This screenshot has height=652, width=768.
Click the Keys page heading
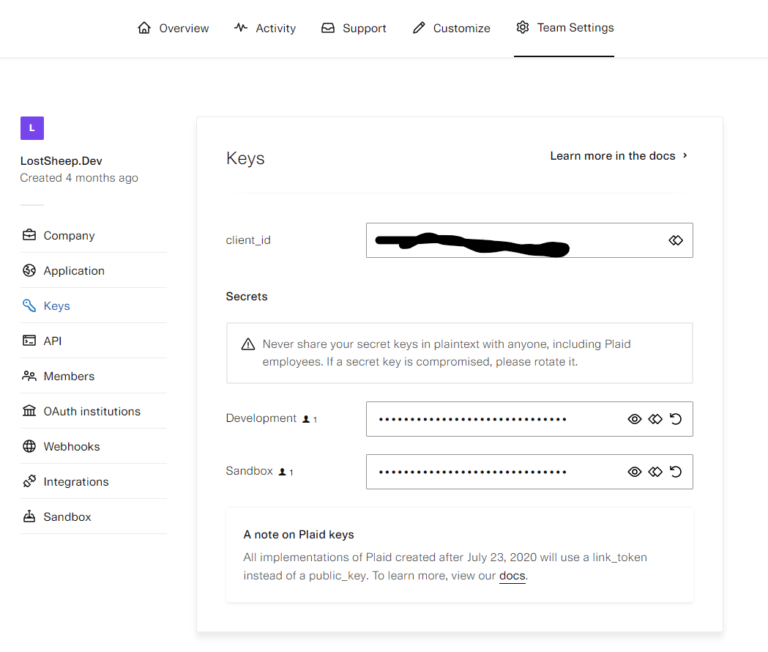(x=245, y=158)
